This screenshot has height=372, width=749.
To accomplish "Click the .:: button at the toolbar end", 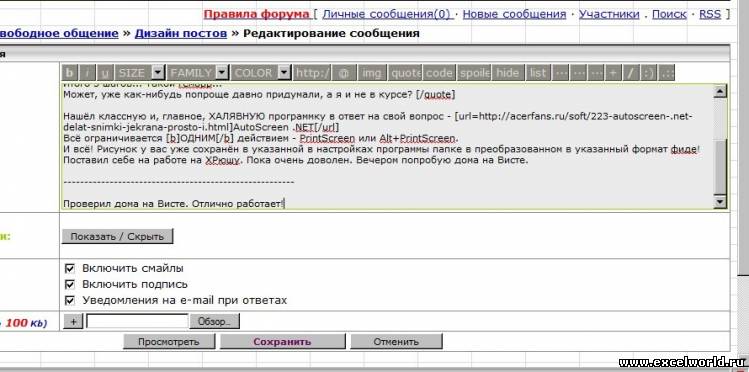I will tap(666, 73).
